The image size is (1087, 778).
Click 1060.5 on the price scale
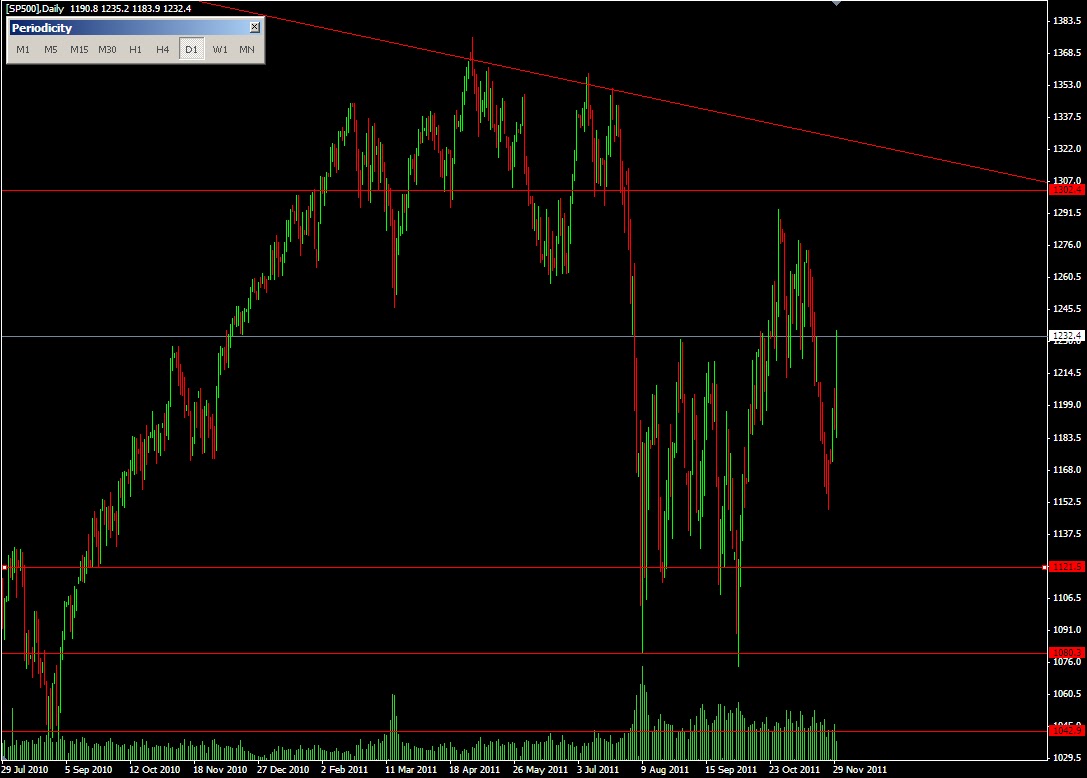[x=1068, y=693]
